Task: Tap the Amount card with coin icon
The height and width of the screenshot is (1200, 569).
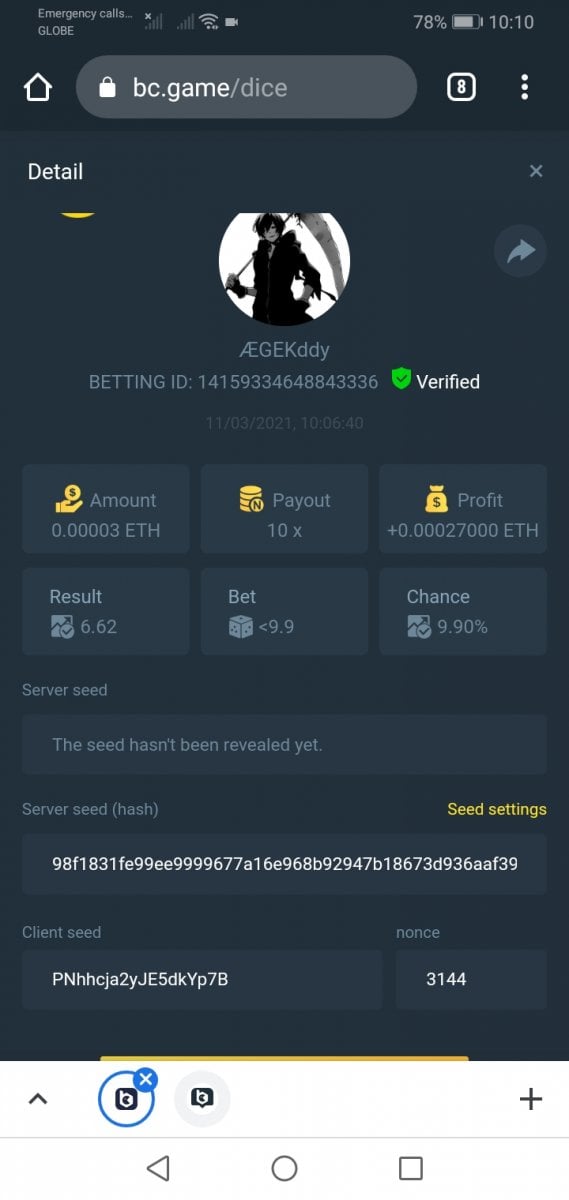Action: pos(105,508)
